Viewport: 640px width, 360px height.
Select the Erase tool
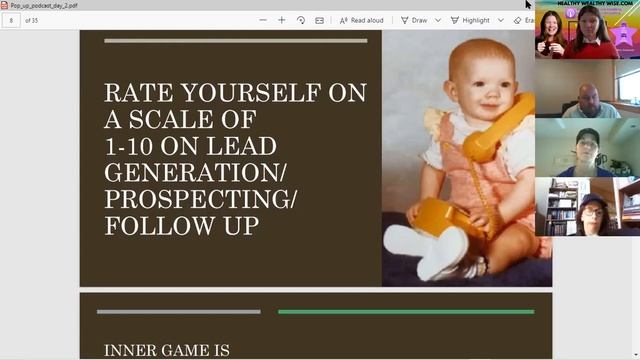tap(524, 20)
